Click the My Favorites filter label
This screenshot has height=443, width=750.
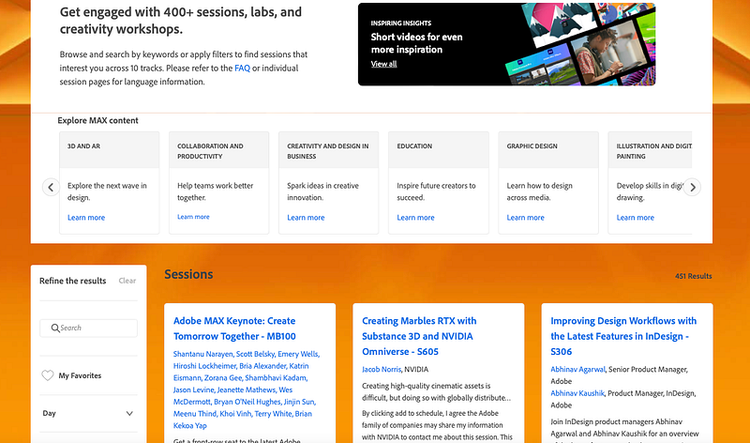click(x=80, y=376)
